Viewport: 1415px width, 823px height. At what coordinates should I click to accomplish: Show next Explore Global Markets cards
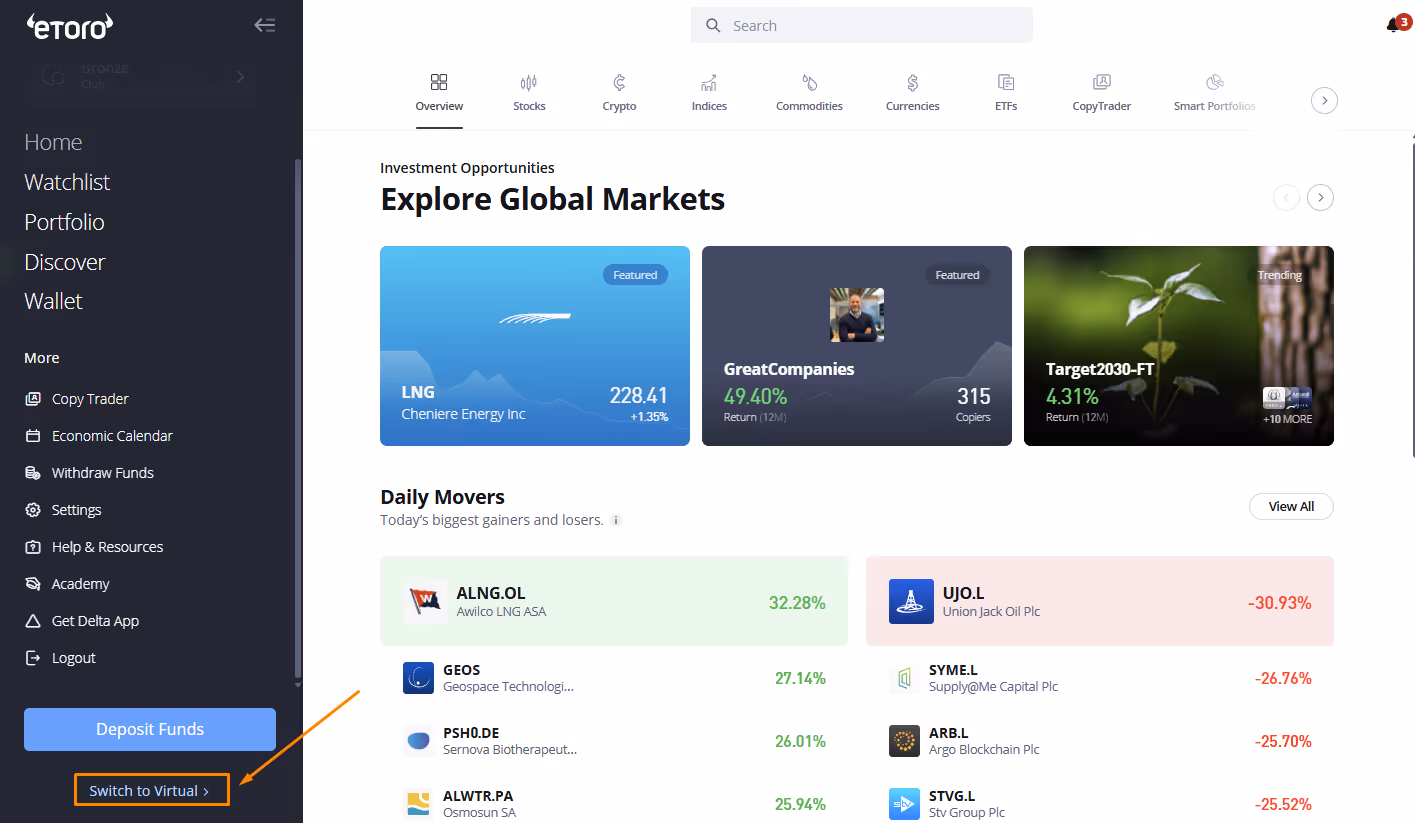pos(1321,198)
